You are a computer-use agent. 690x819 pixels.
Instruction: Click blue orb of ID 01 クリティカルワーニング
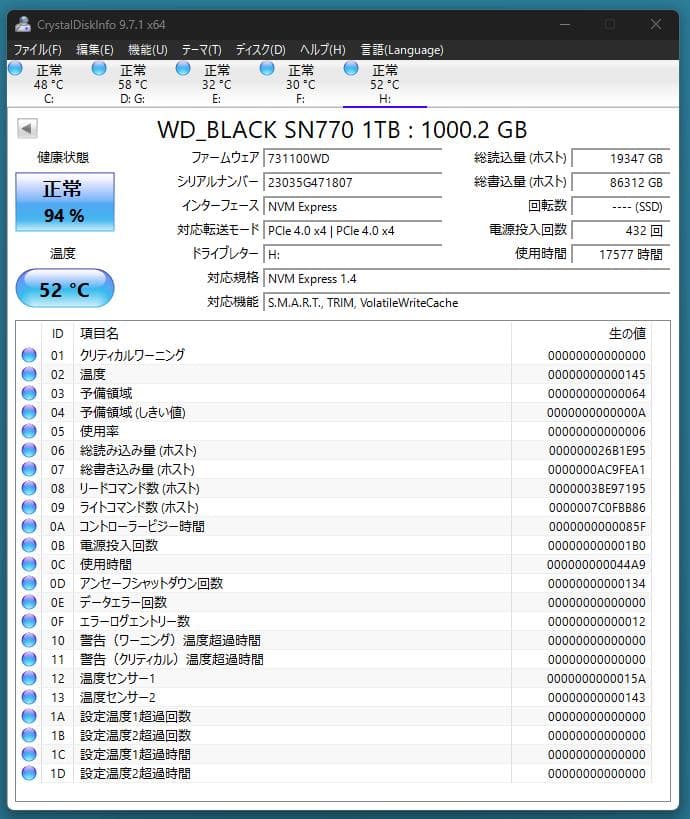pos(29,355)
